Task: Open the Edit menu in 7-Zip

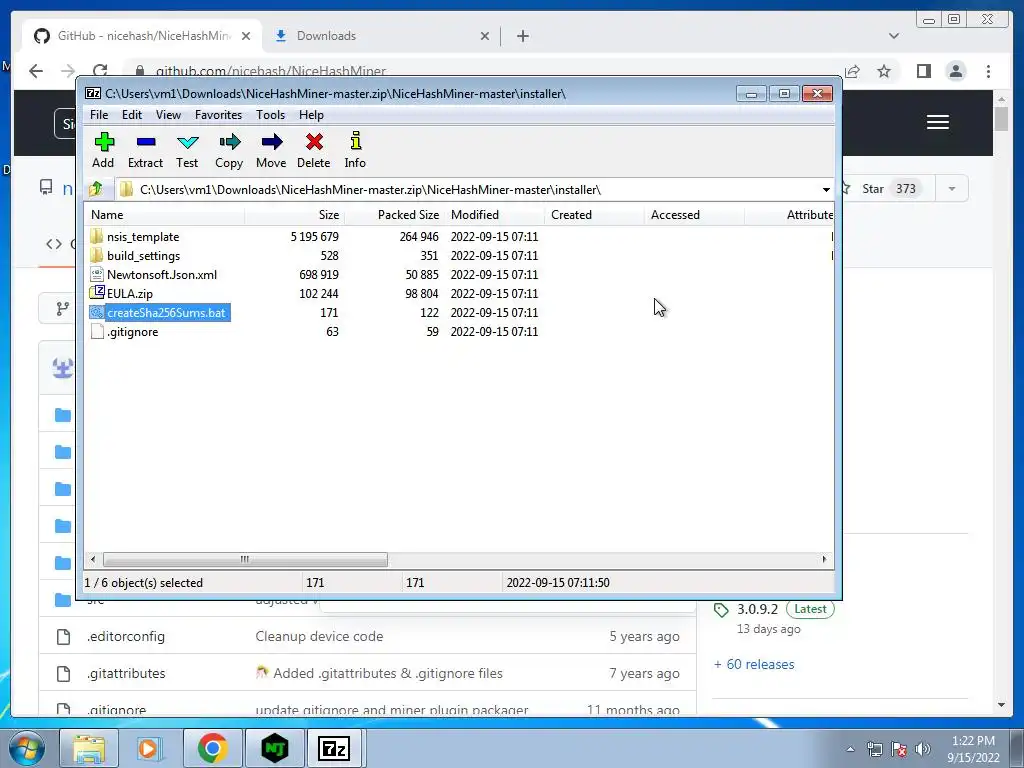Action: coord(131,115)
